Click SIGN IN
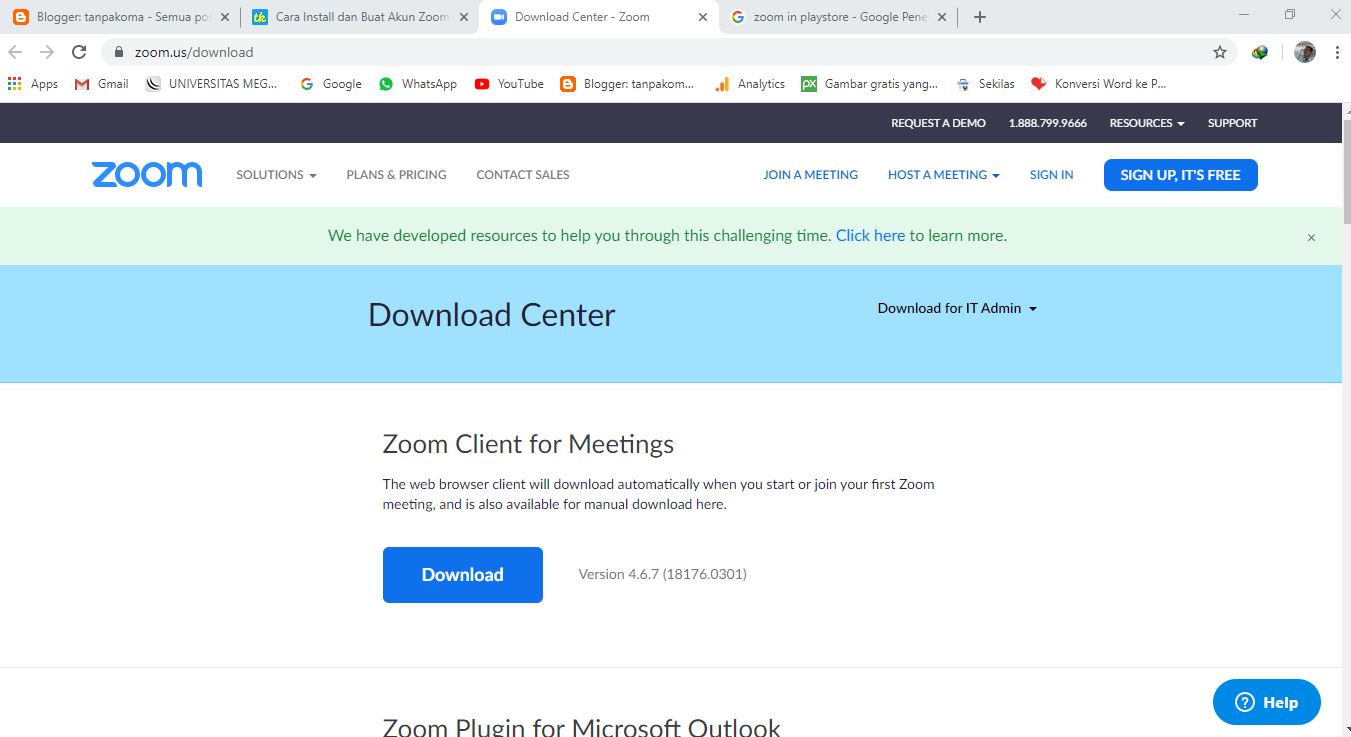 click(x=1051, y=175)
